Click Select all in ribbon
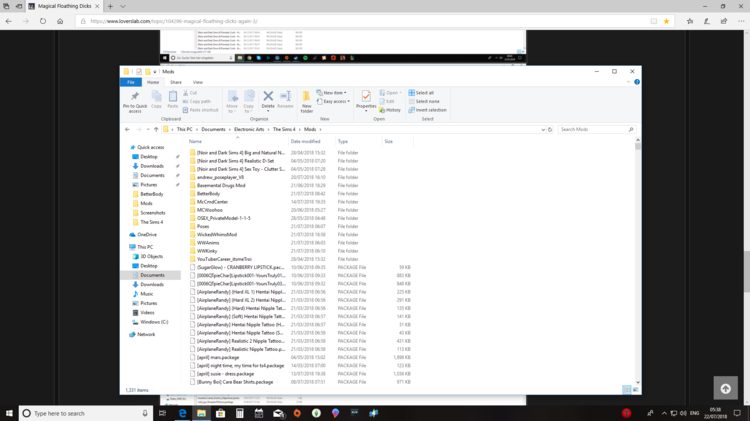The width and height of the screenshot is (750, 421). pyautogui.click(x=421, y=93)
